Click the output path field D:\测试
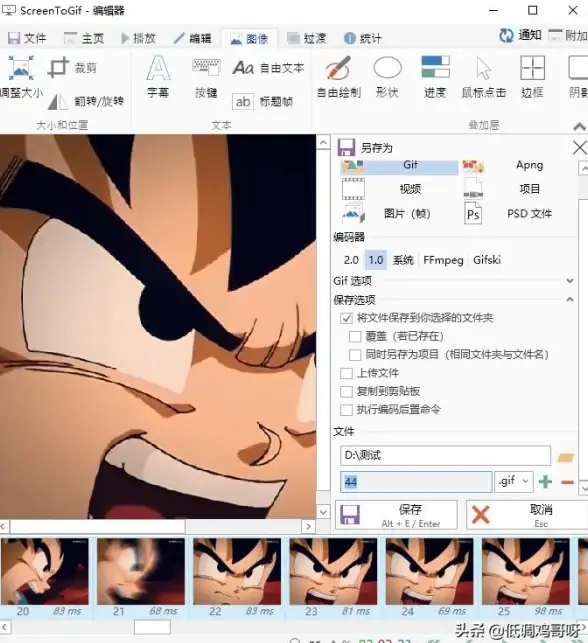 (x=445, y=456)
